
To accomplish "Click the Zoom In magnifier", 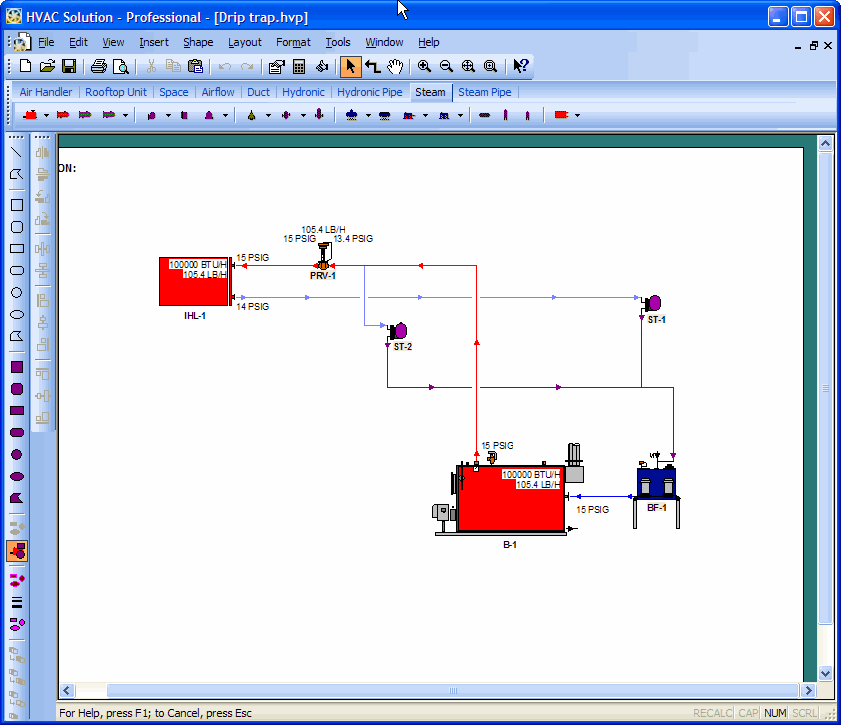I will pyautogui.click(x=424, y=66).
